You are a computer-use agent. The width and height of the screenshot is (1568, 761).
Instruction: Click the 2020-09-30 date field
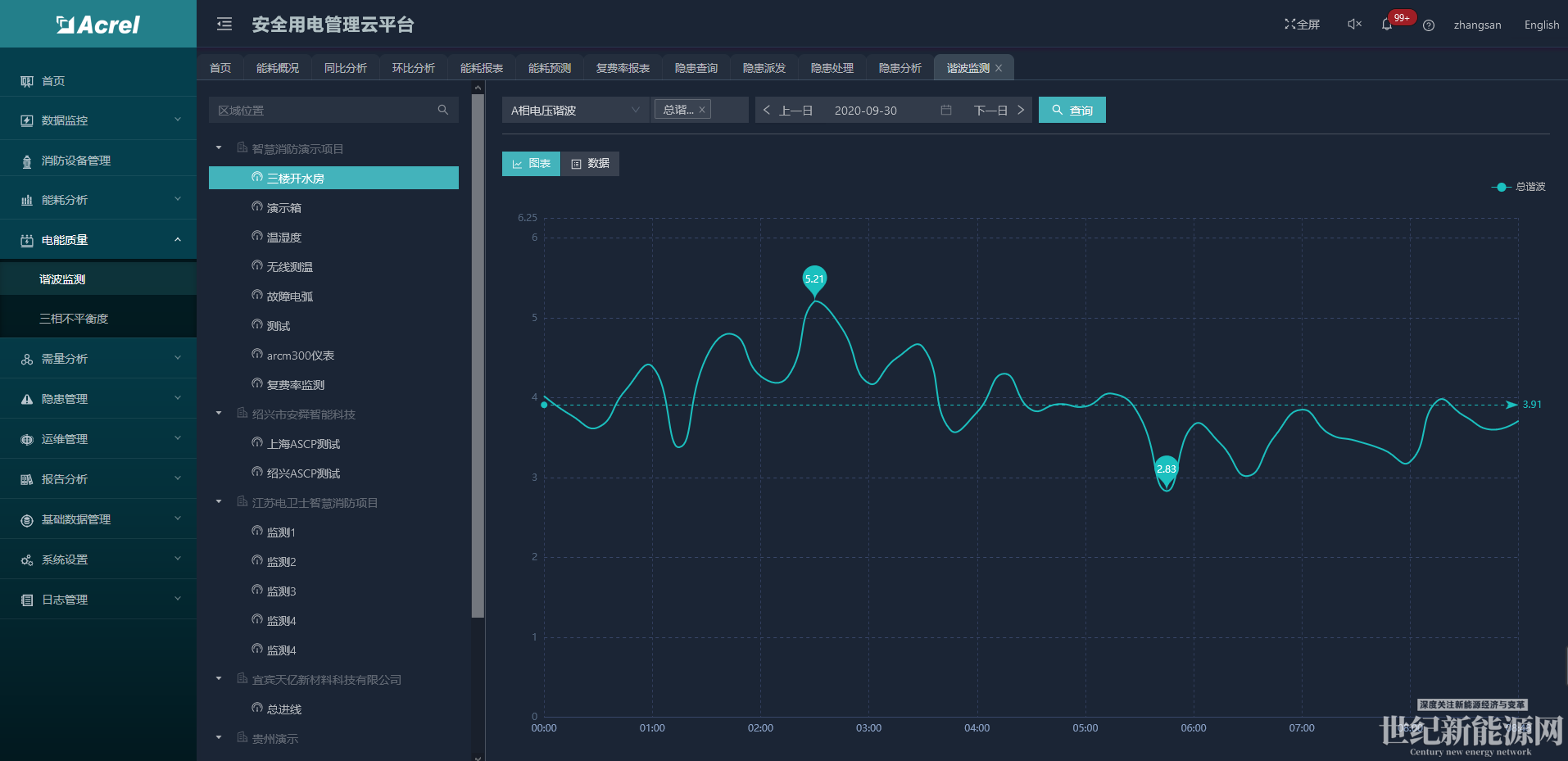[865, 110]
